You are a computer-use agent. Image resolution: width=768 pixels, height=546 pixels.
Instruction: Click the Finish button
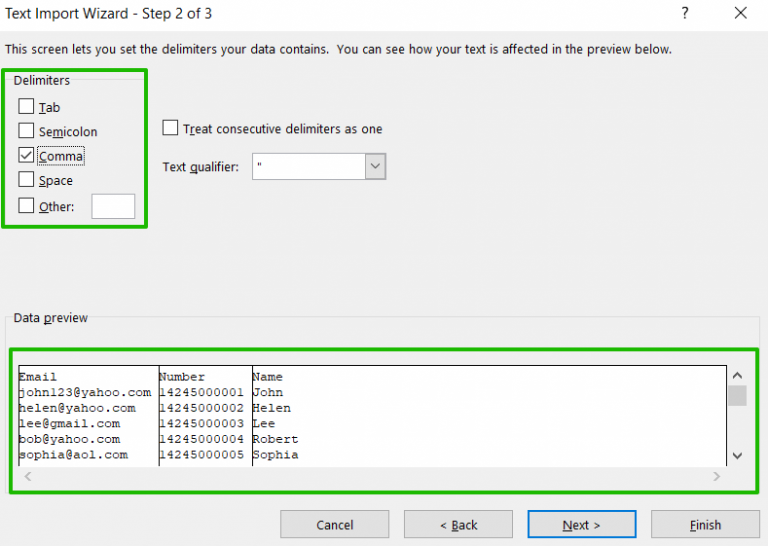tap(705, 525)
